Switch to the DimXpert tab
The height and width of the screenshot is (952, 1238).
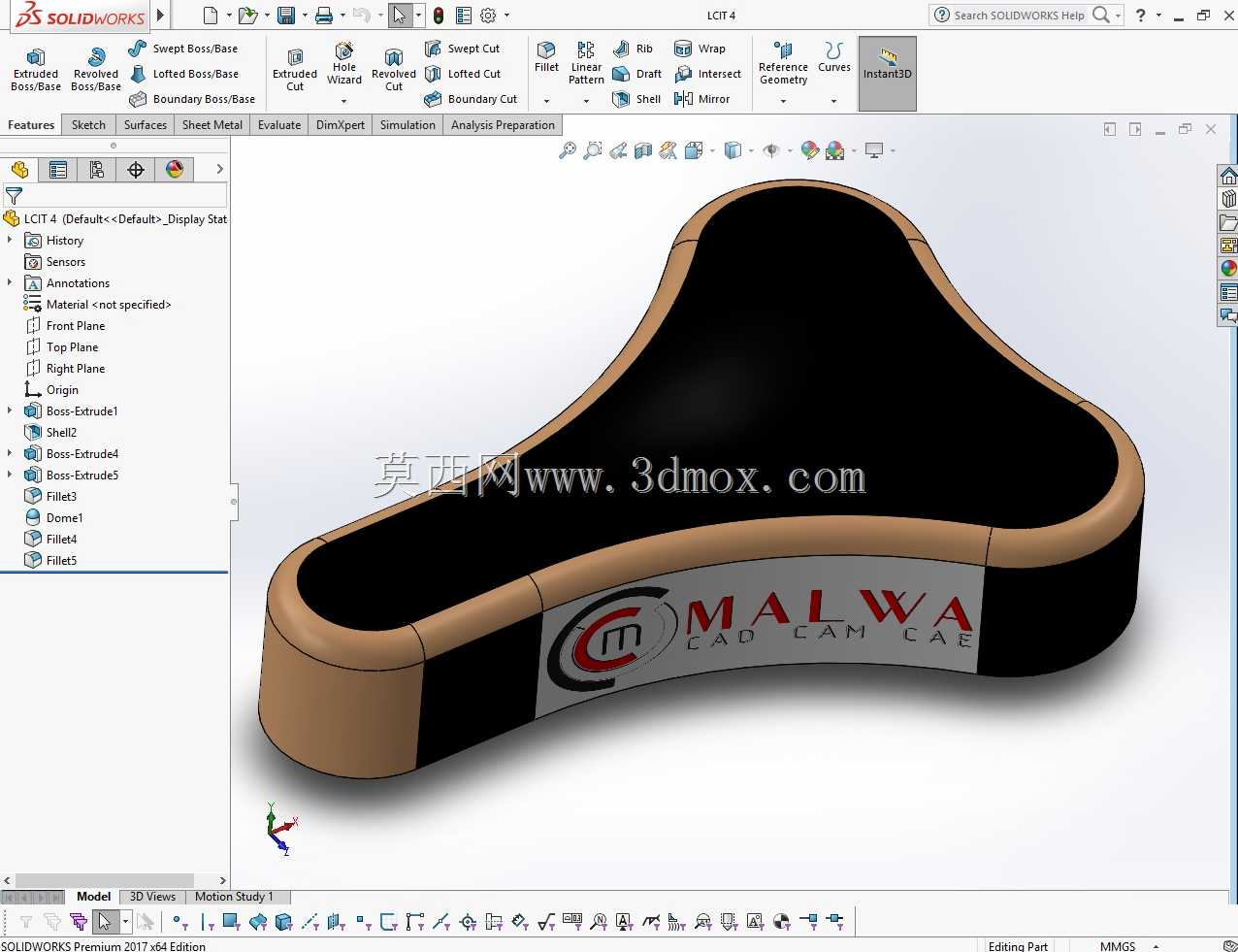click(341, 125)
